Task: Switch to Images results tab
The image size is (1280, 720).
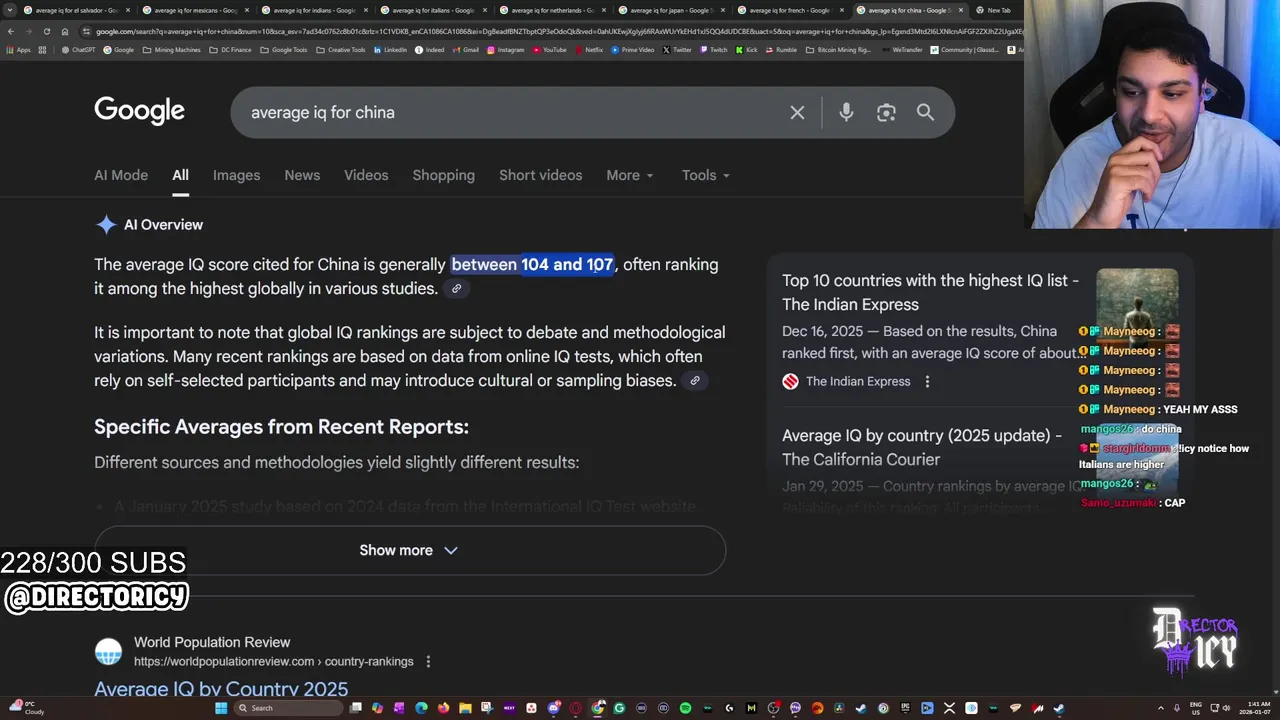Action: point(236,175)
